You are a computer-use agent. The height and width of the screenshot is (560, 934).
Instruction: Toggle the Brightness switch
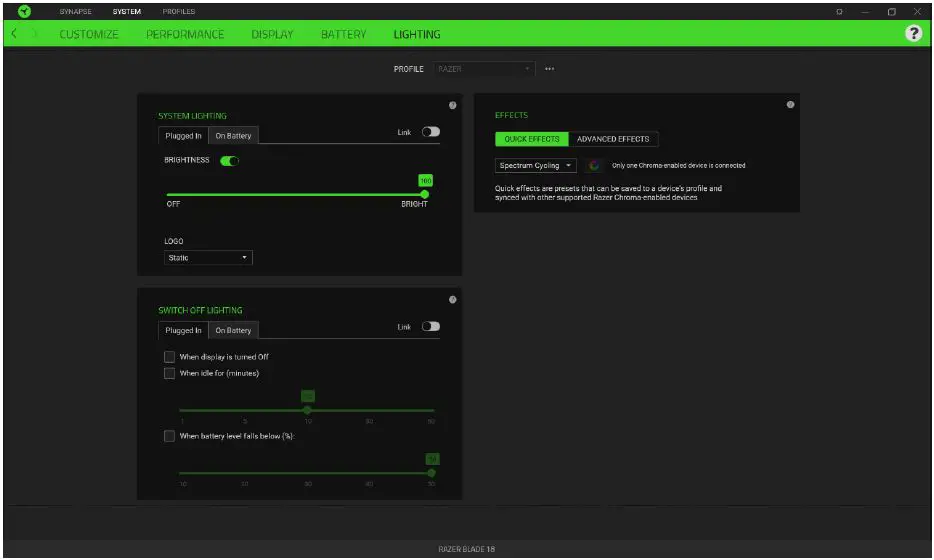click(229, 161)
